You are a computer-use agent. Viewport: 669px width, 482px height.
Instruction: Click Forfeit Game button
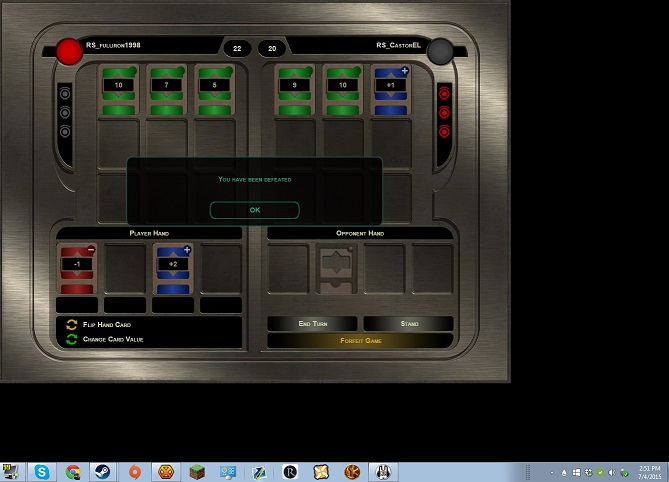click(360, 341)
